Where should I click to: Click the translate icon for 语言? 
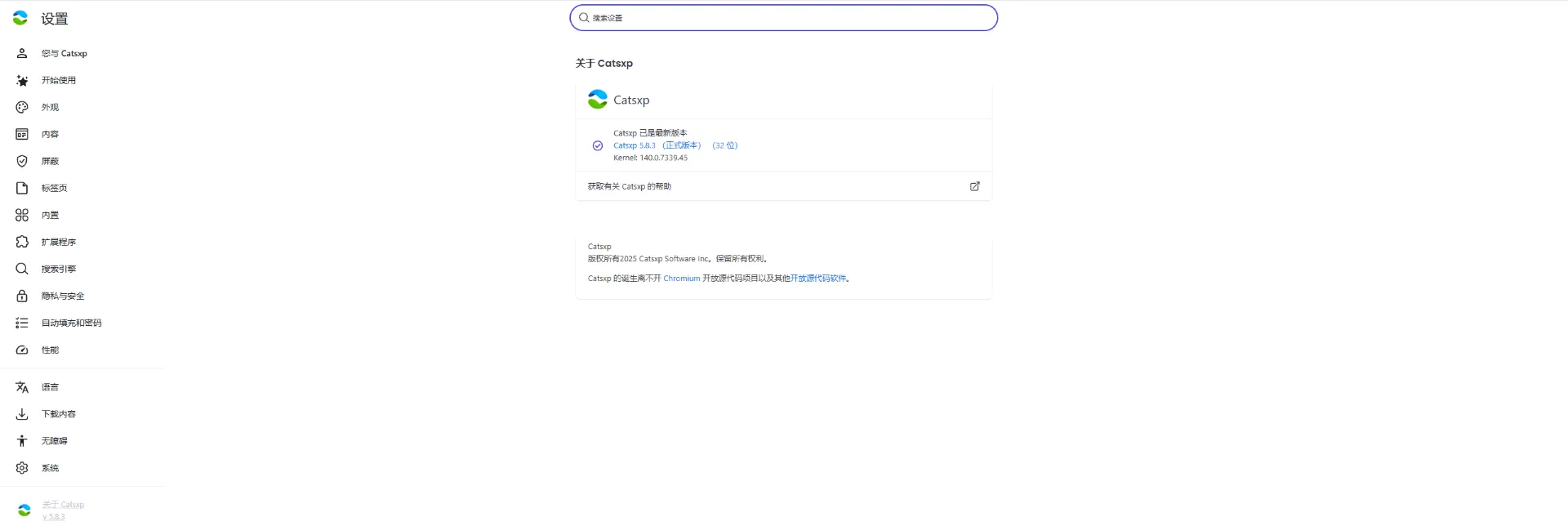click(22, 387)
